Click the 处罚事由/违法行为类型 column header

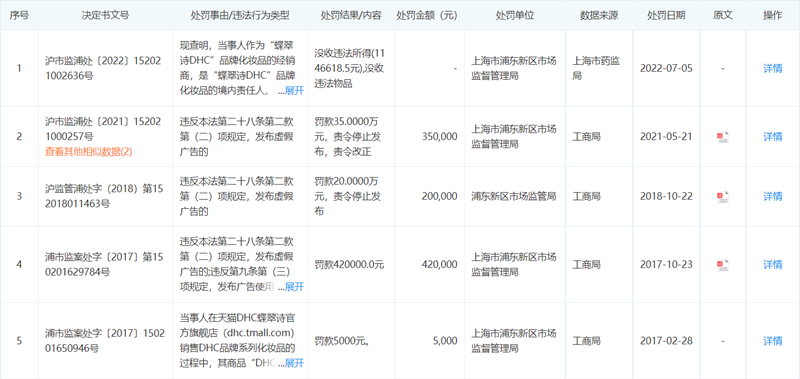pyautogui.click(x=240, y=15)
